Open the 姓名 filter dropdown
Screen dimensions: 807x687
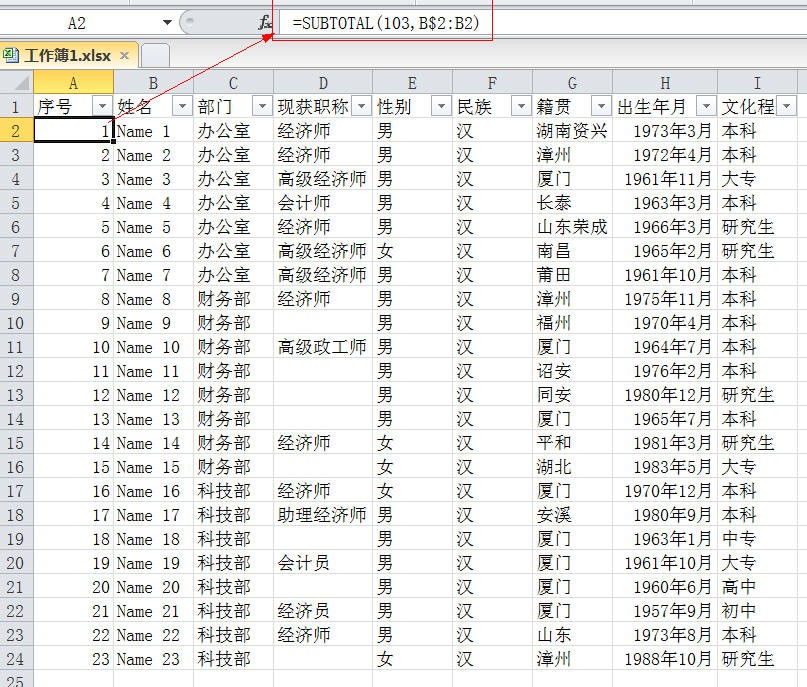(182, 107)
